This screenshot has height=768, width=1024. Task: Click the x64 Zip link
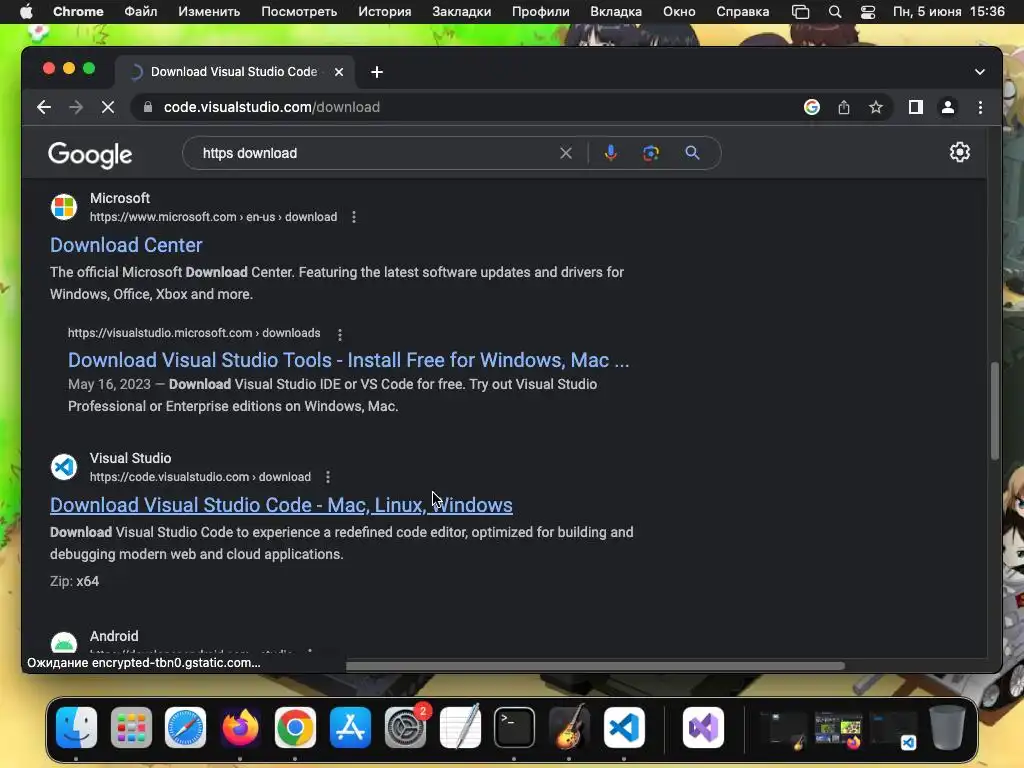coord(88,581)
